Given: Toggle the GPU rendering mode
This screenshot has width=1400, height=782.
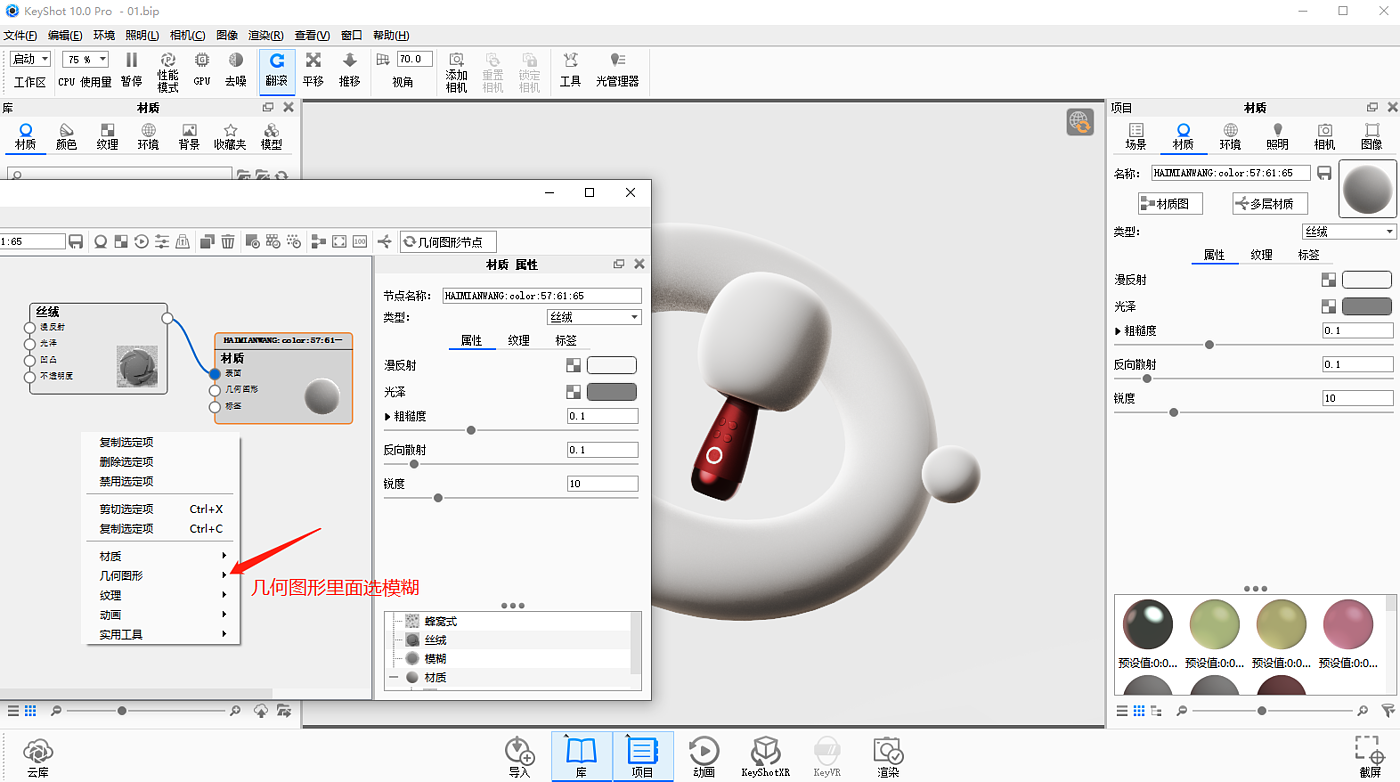Looking at the screenshot, I should point(202,70).
